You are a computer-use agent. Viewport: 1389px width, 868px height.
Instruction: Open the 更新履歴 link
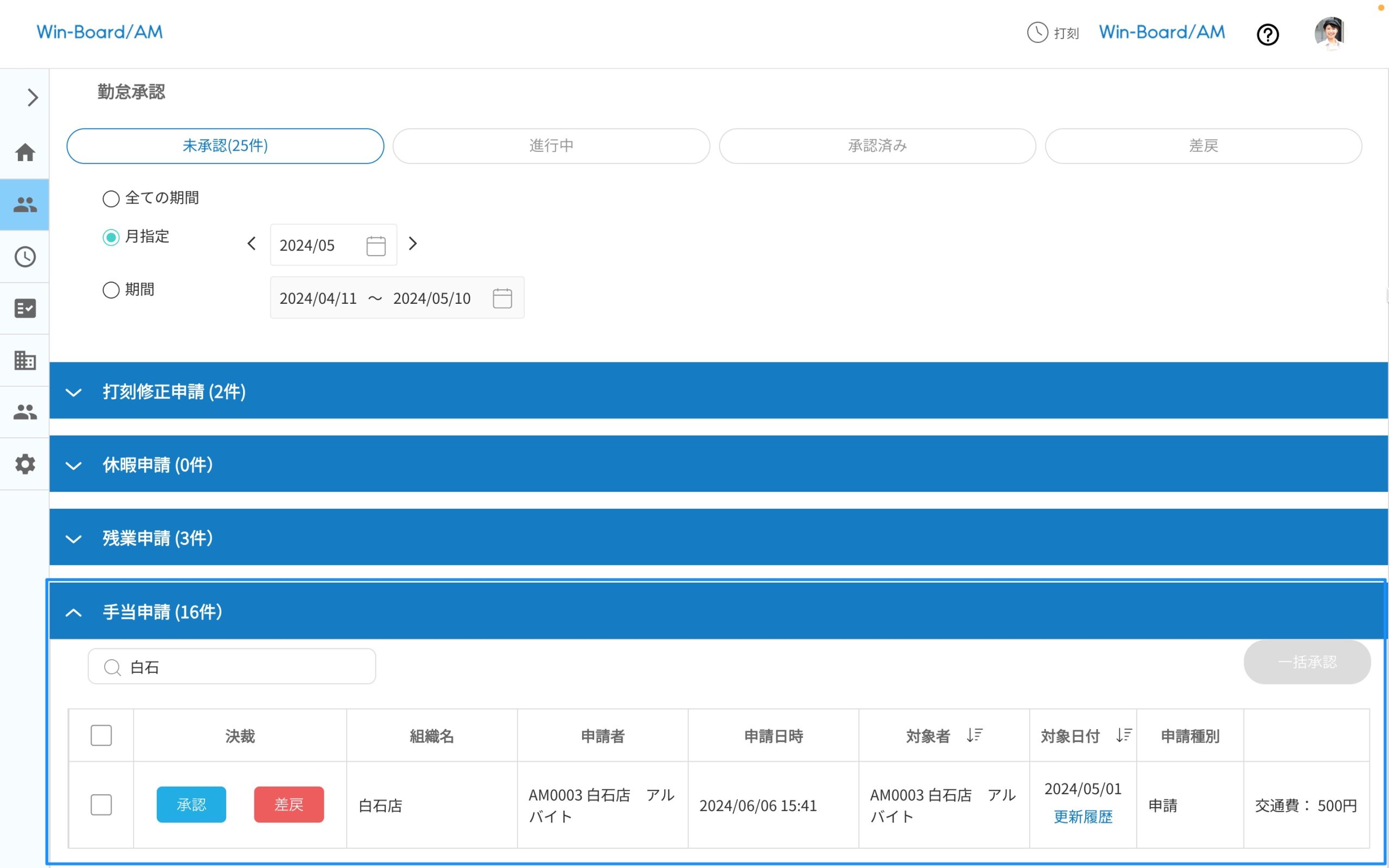pos(1082,817)
